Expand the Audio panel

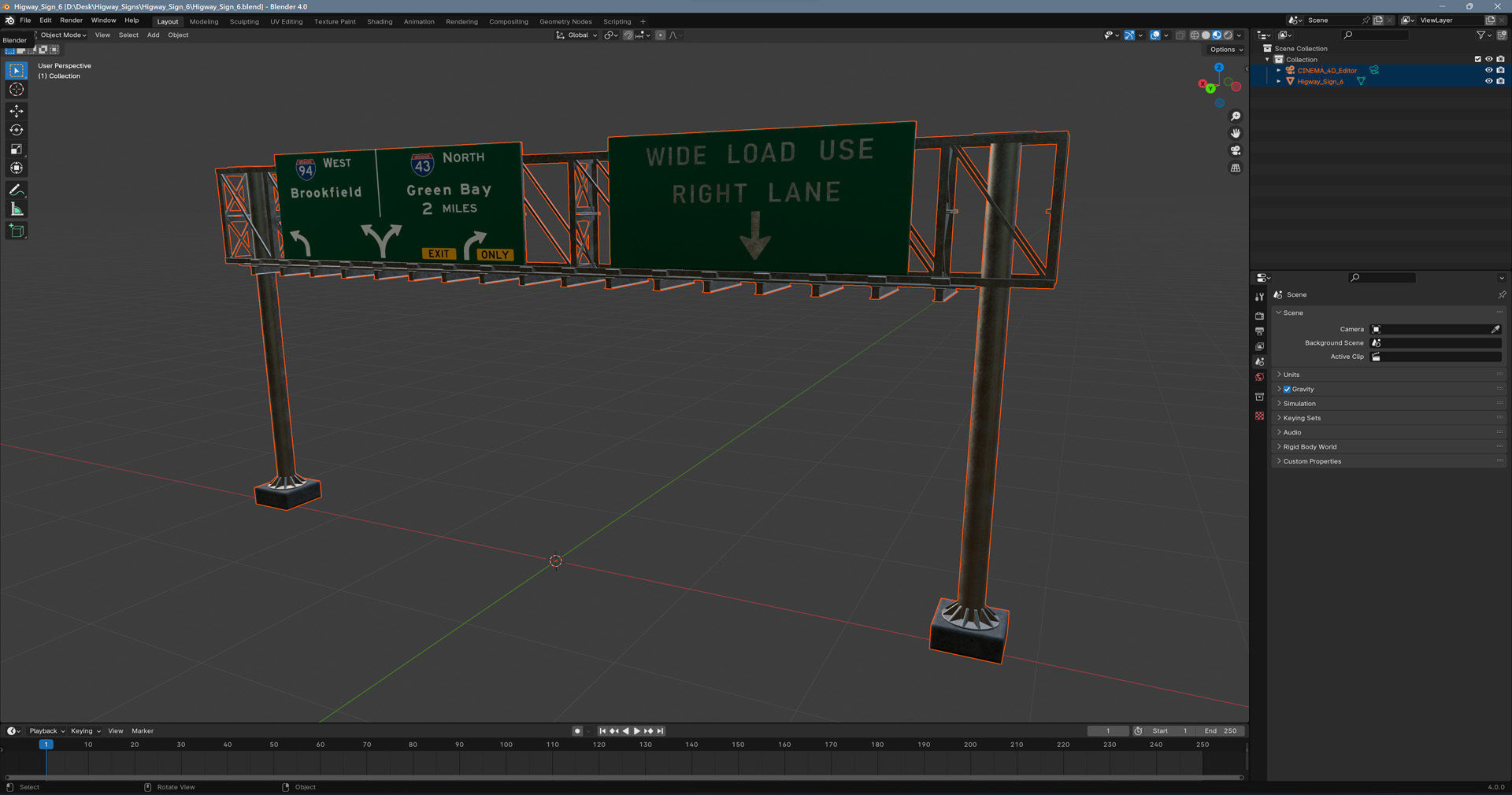[x=1389, y=432]
